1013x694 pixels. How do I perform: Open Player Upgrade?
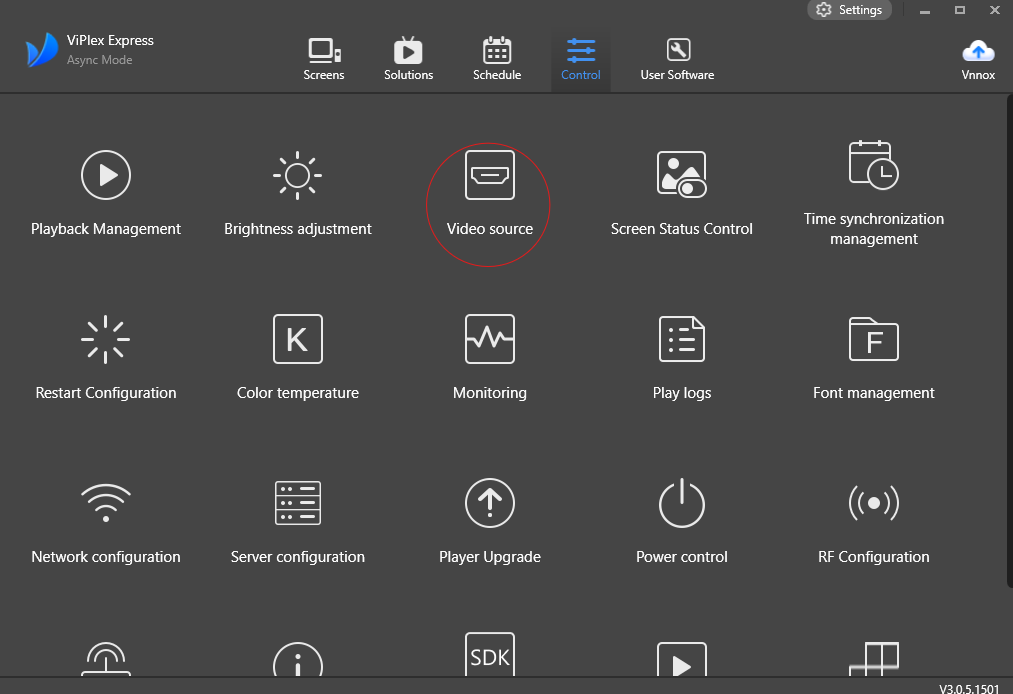[490, 522]
